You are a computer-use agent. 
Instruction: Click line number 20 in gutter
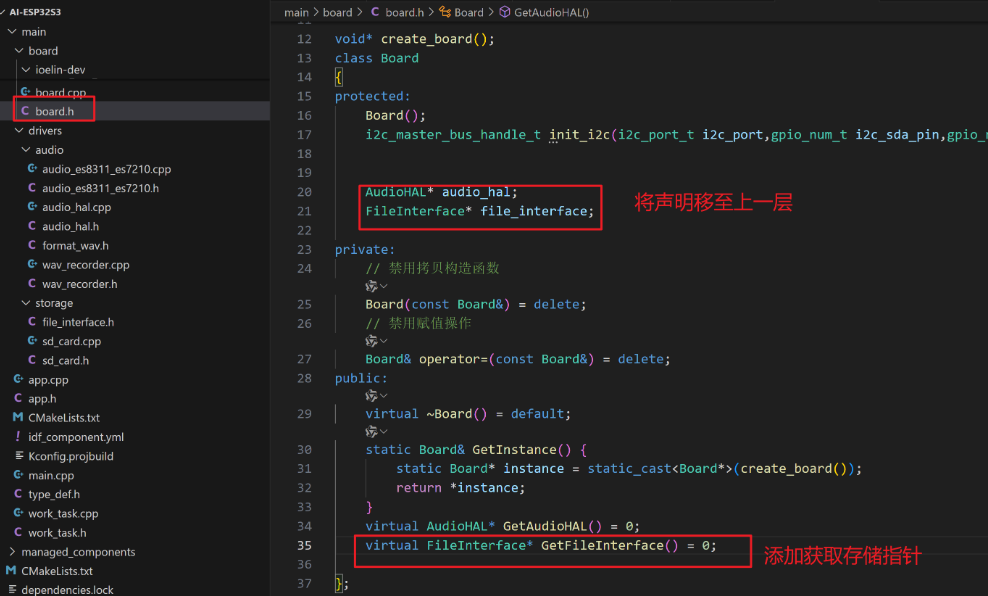[x=304, y=192]
